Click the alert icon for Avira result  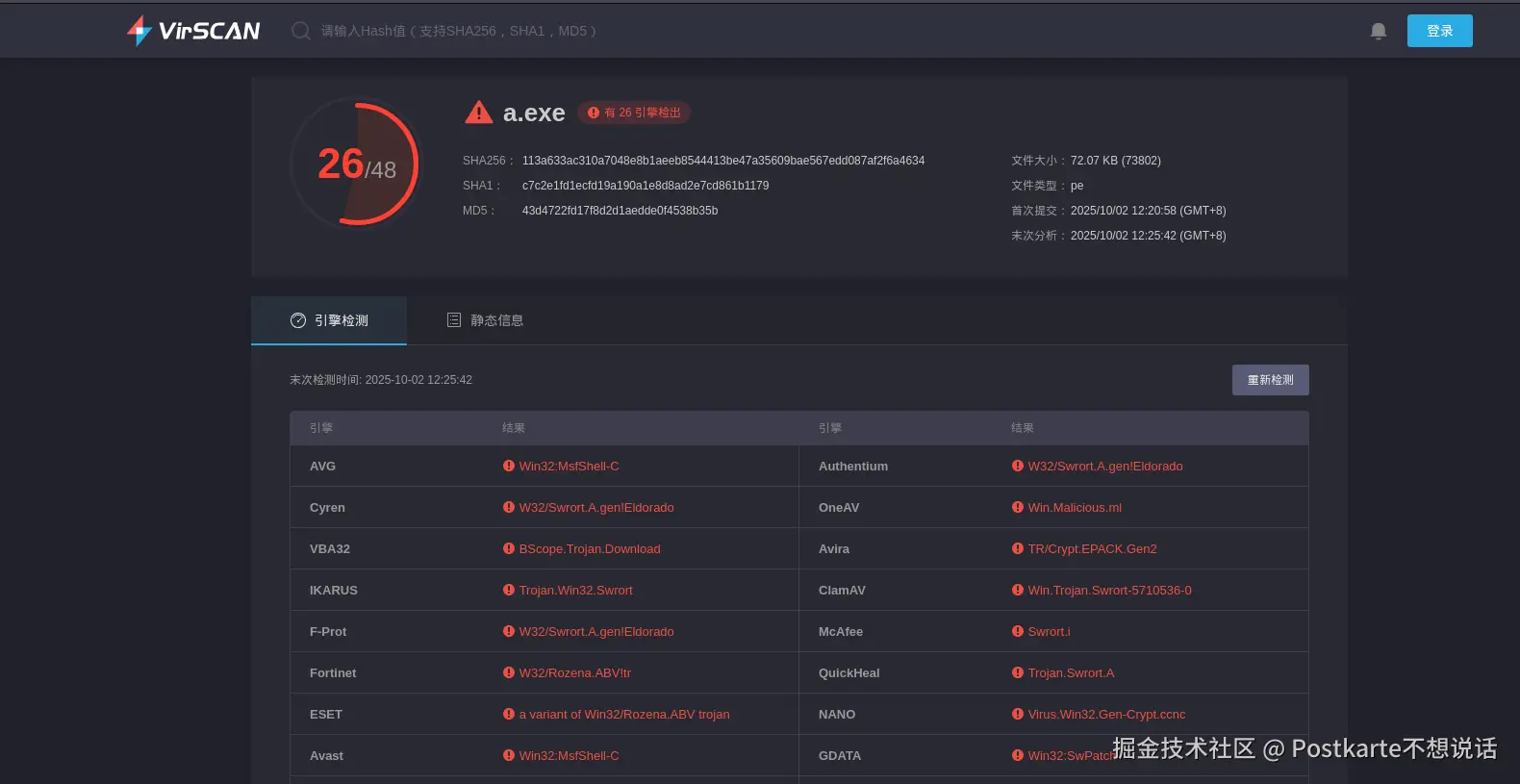1018,548
